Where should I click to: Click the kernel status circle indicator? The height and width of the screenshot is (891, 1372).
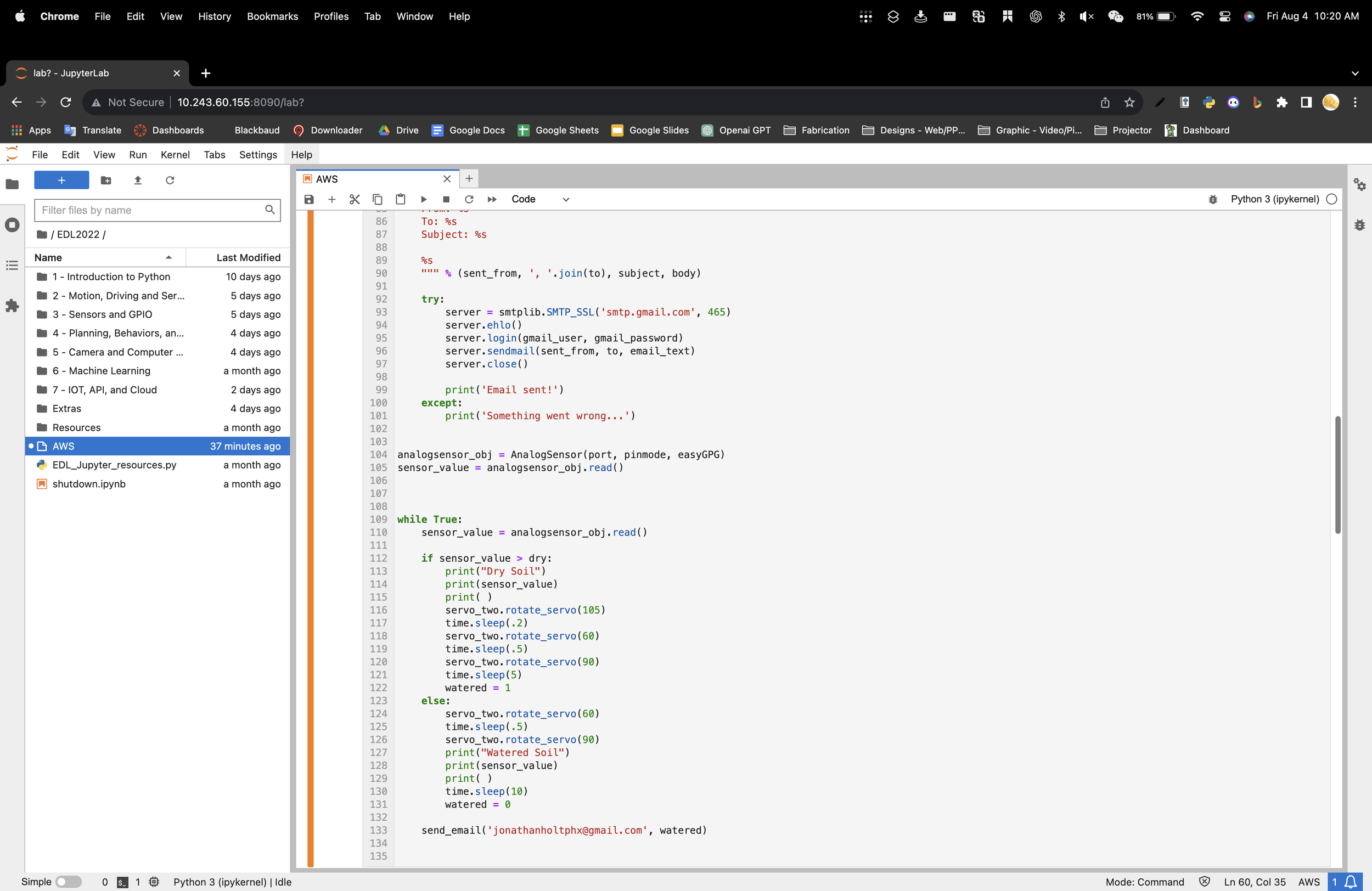click(x=1331, y=199)
